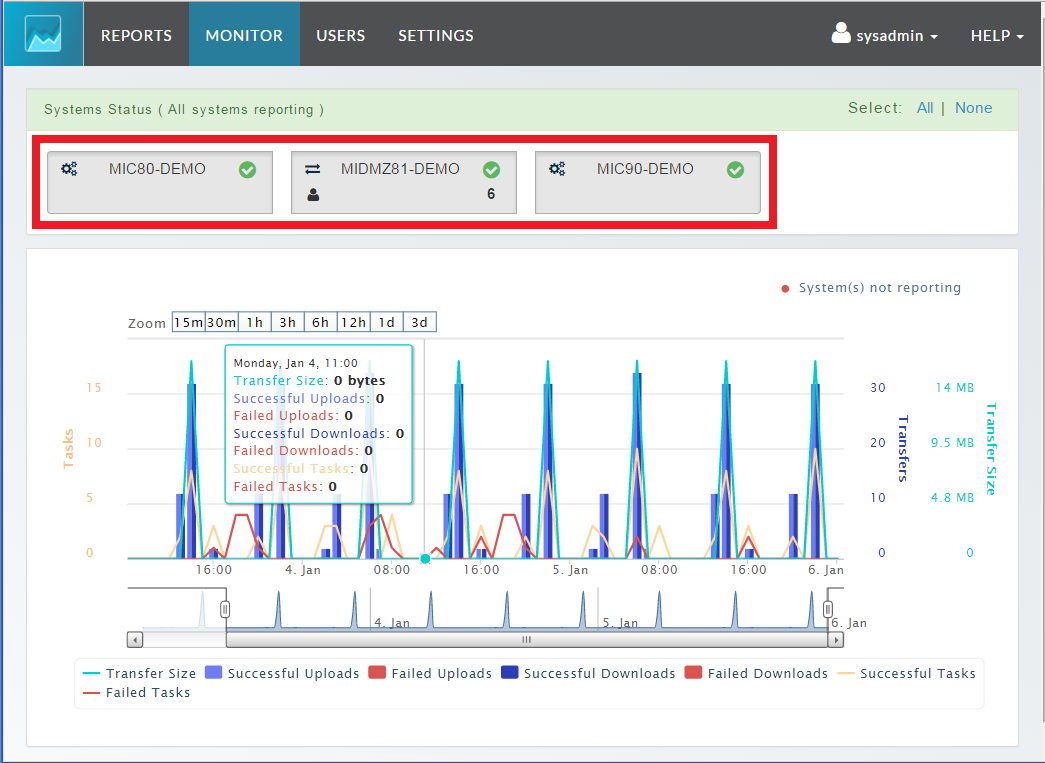Click the user icon on MIDMZ81-DEMO card
The width and height of the screenshot is (1045, 763).
coord(313,195)
